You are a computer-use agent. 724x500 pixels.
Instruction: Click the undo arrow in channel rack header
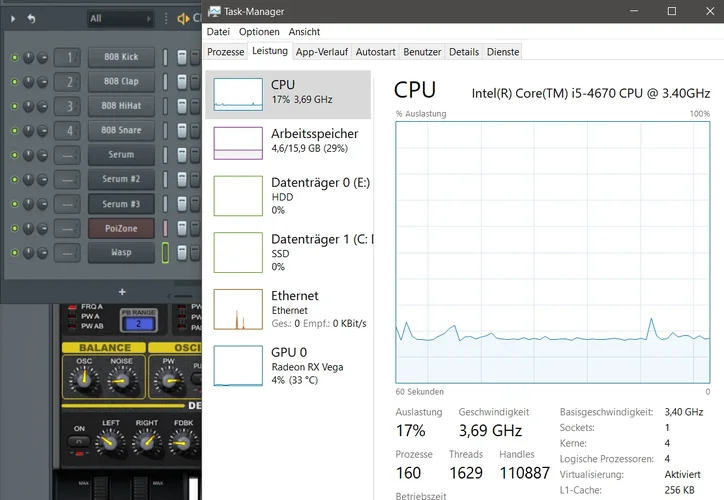click(x=31, y=18)
